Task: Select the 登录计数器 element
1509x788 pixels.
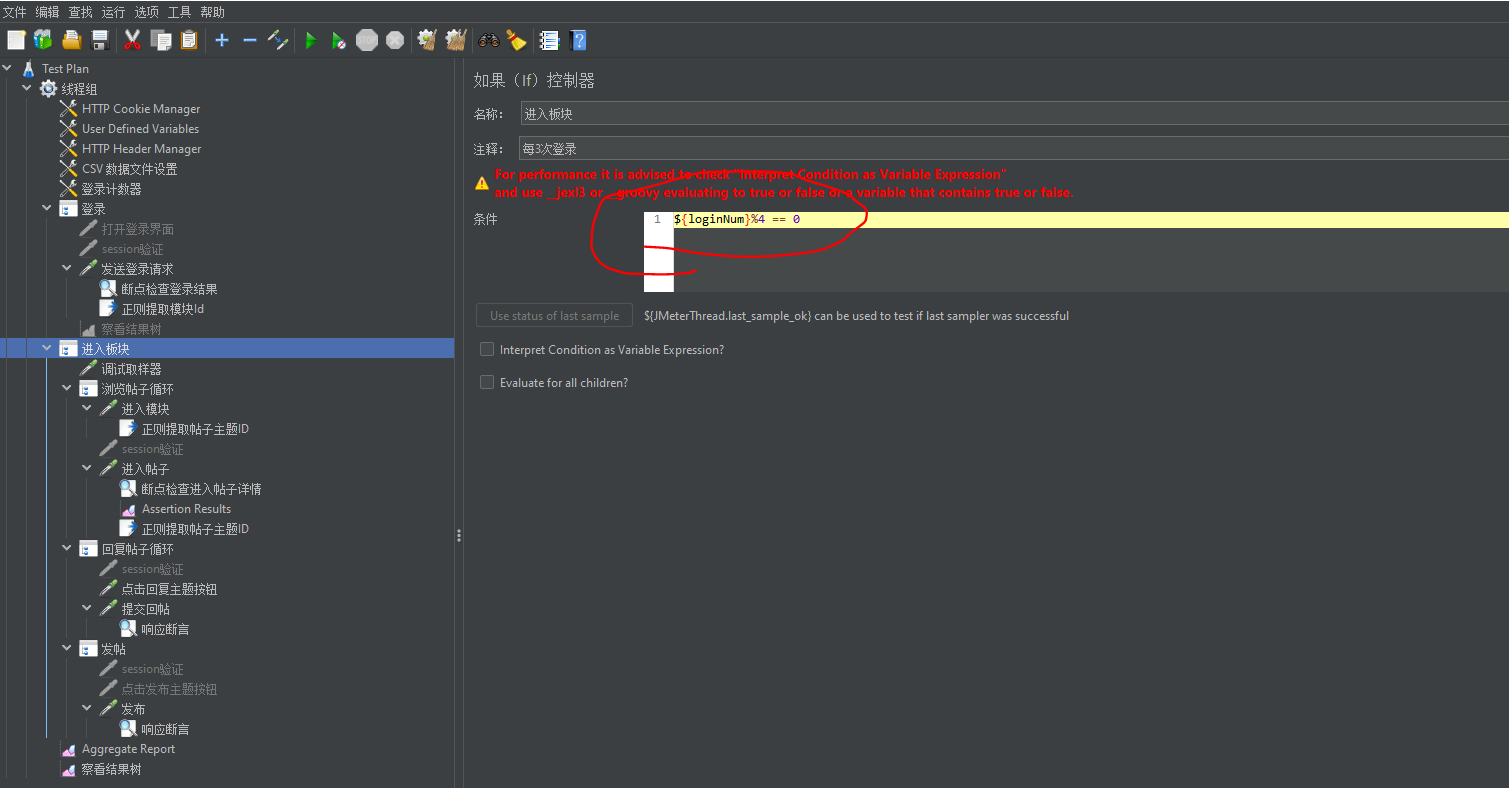Action: point(111,189)
